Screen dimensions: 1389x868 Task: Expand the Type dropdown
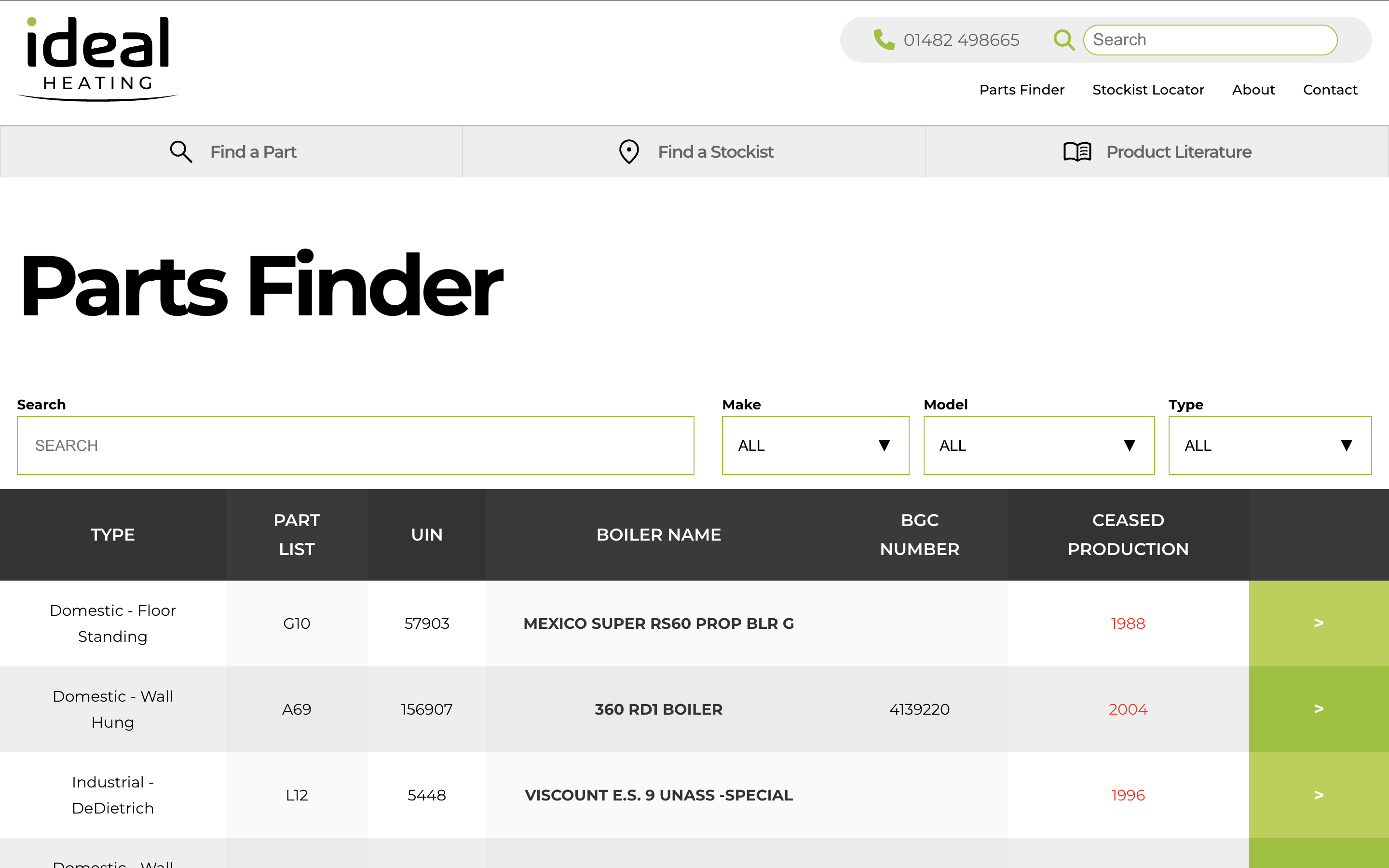coord(1269,446)
